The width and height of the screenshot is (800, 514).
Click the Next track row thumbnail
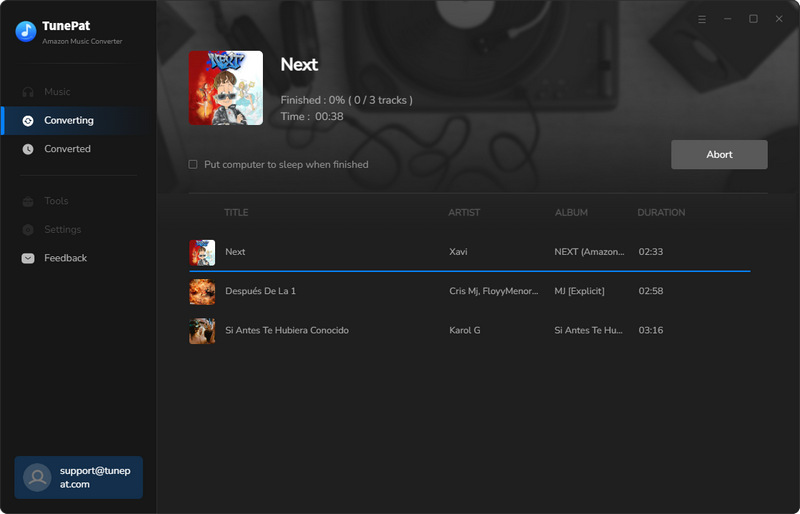202,252
